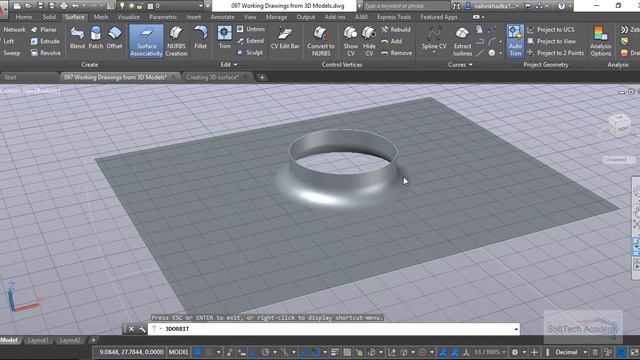Open the ViewCube in the viewport
This screenshot has width=640, height=360.
coord(619,125)
